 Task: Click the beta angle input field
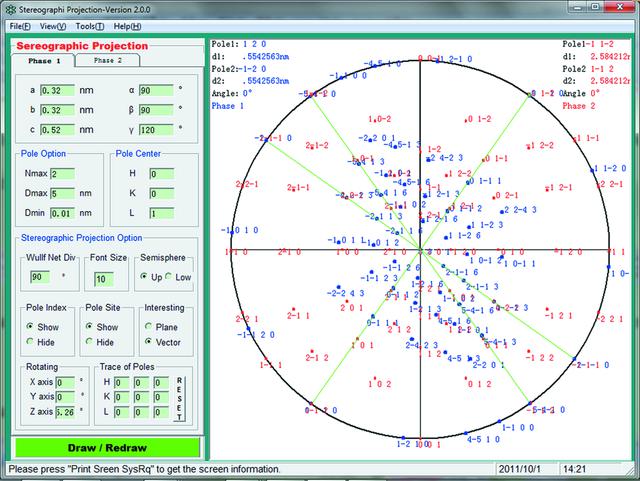(156, 110)
